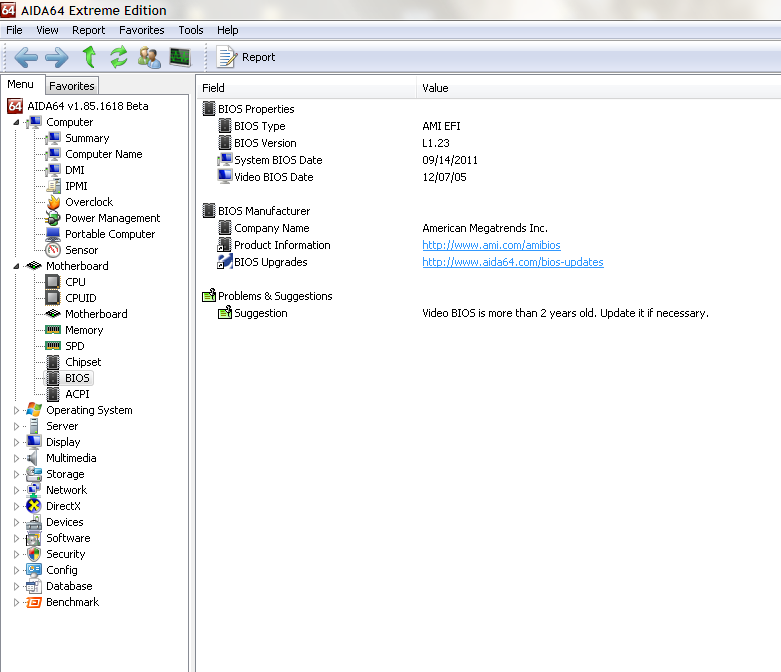Expand the Network node
Viewport: 781px width, 672px height.
pos(16,490)
